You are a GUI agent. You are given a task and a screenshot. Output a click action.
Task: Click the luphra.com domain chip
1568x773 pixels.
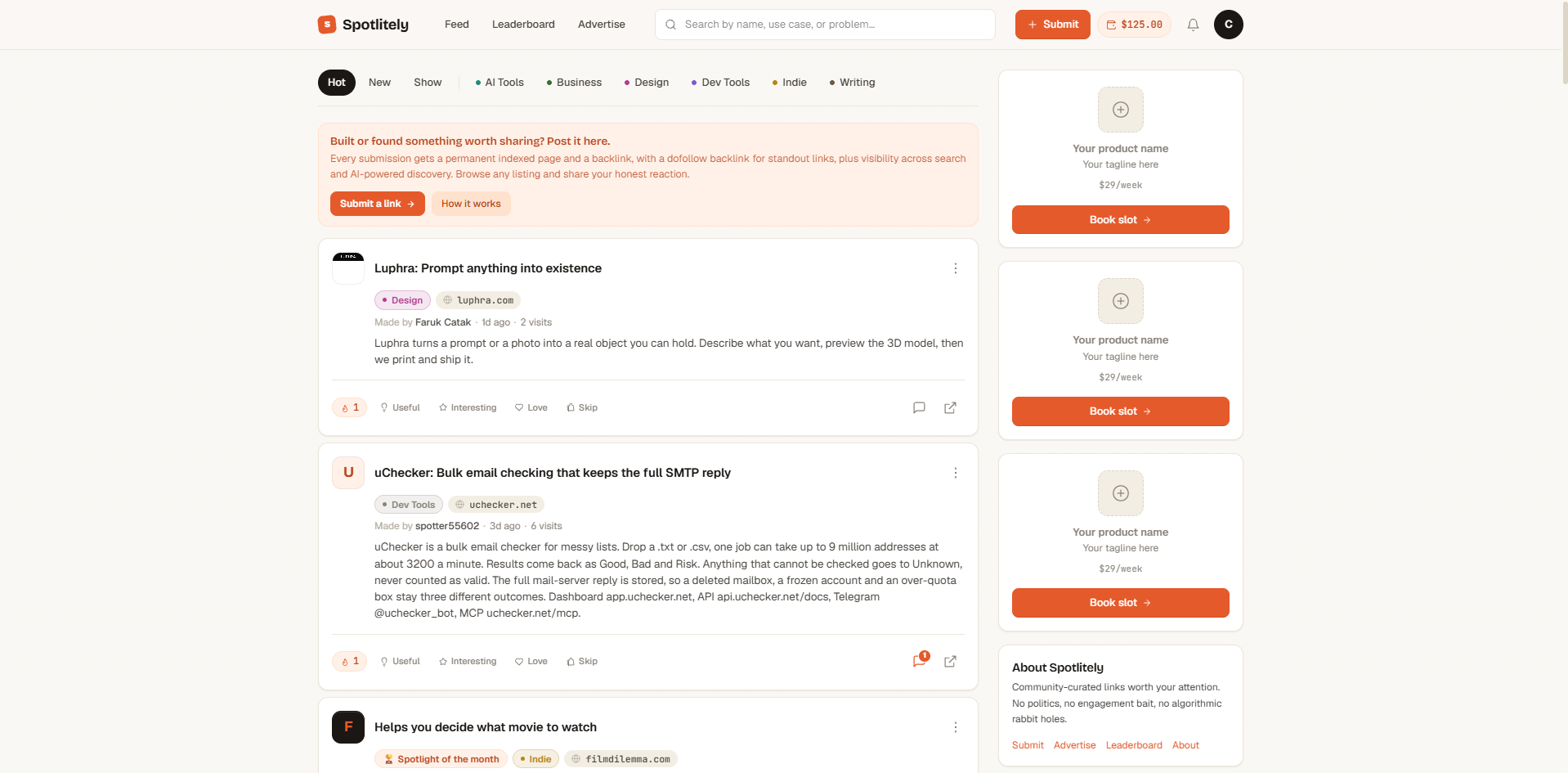click(478, 300)
